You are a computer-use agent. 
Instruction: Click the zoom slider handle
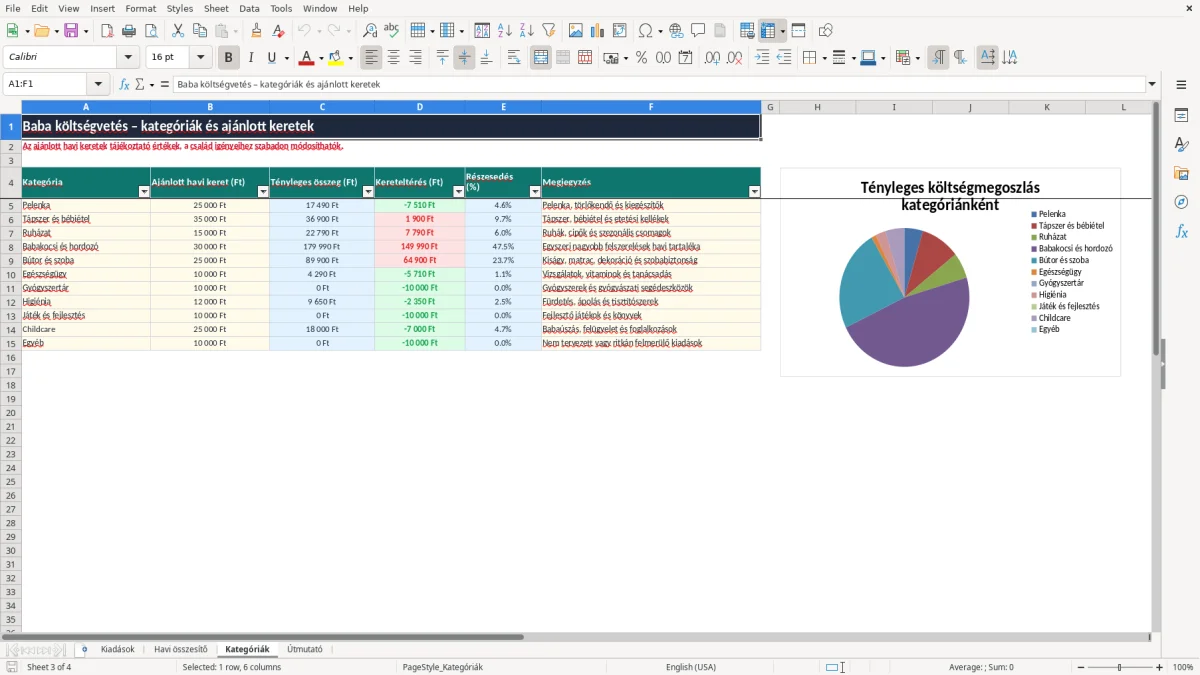click(1119, 667)
